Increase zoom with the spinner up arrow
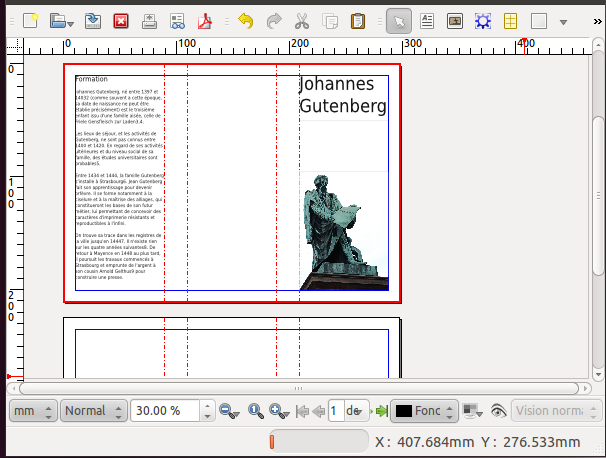Screen dimensions: 606x458 pyautogui.click(x=208, y=406)
